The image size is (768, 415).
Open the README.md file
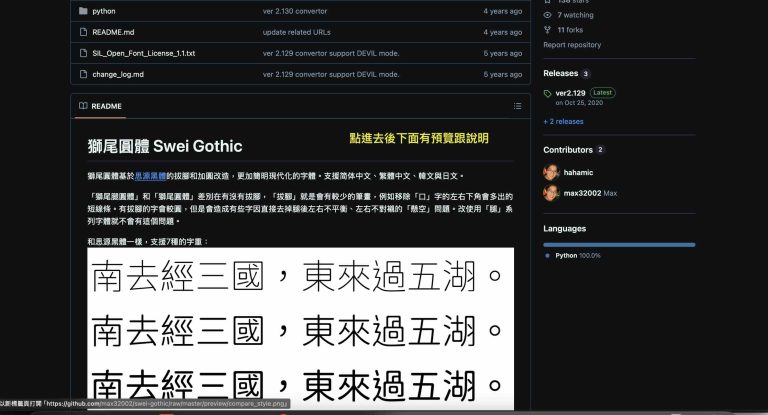tap(113, 32)
